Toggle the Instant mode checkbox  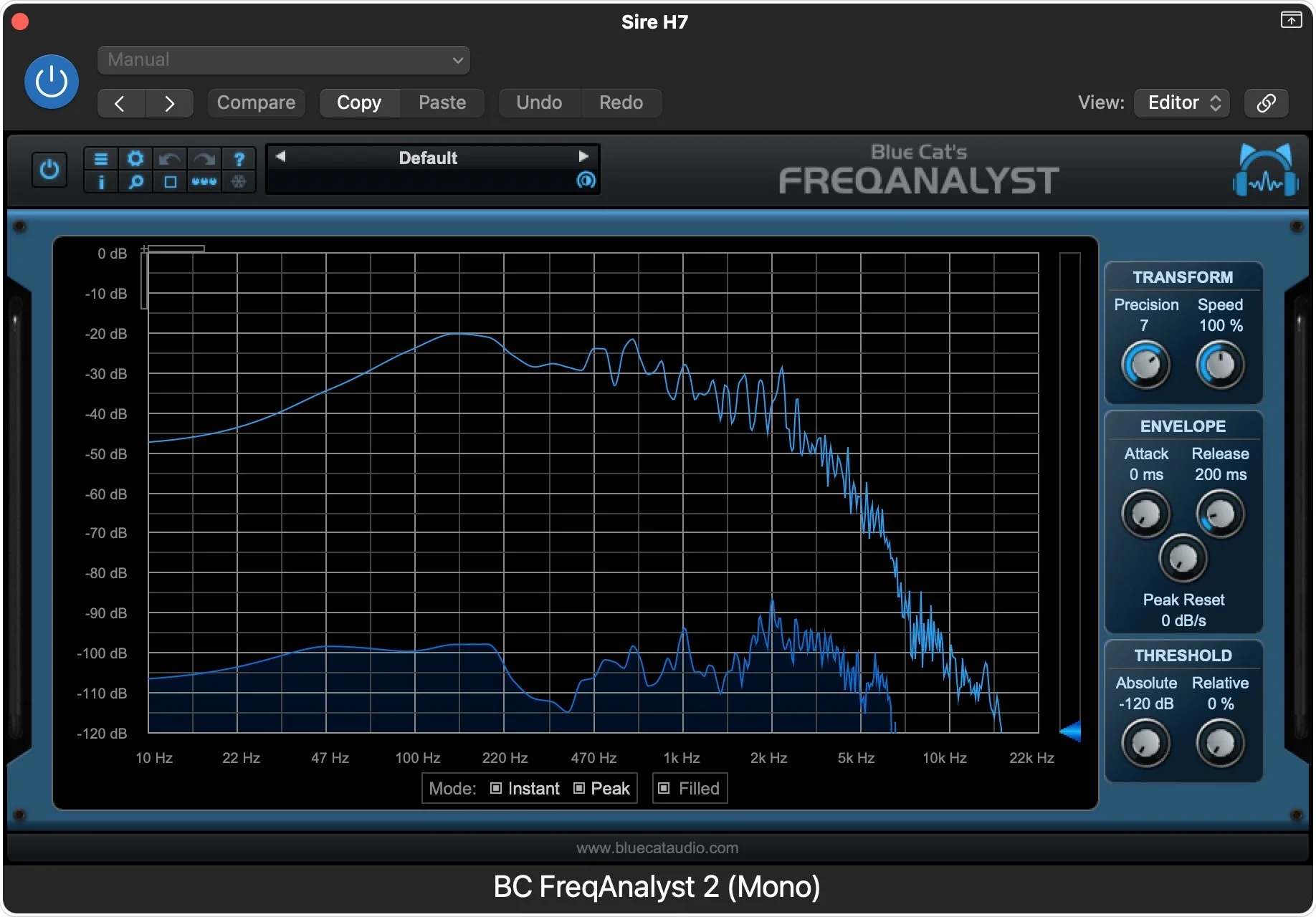[x=496, y=788]
